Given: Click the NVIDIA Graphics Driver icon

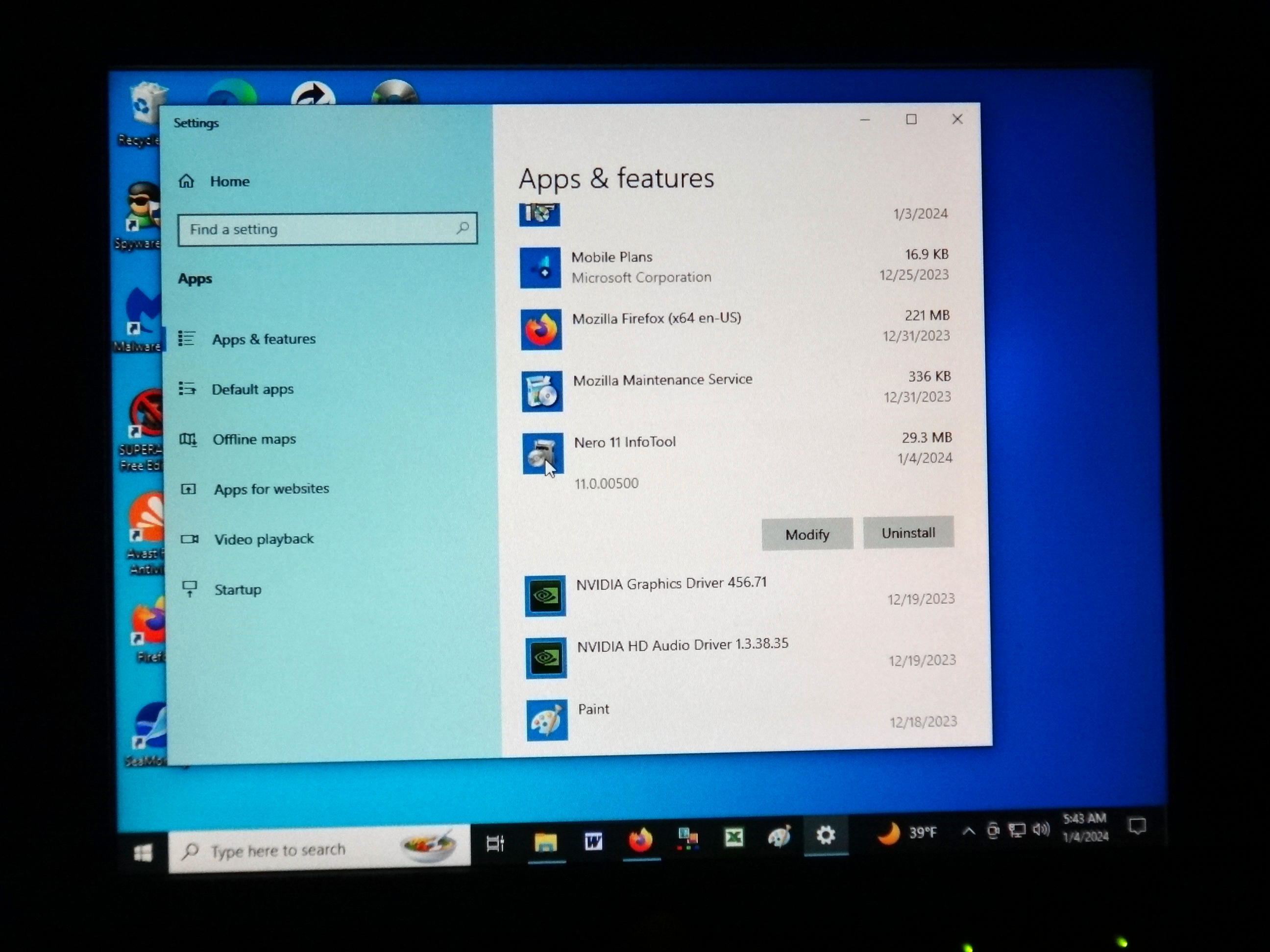Looking at the screenshot, I should point(545,595).
